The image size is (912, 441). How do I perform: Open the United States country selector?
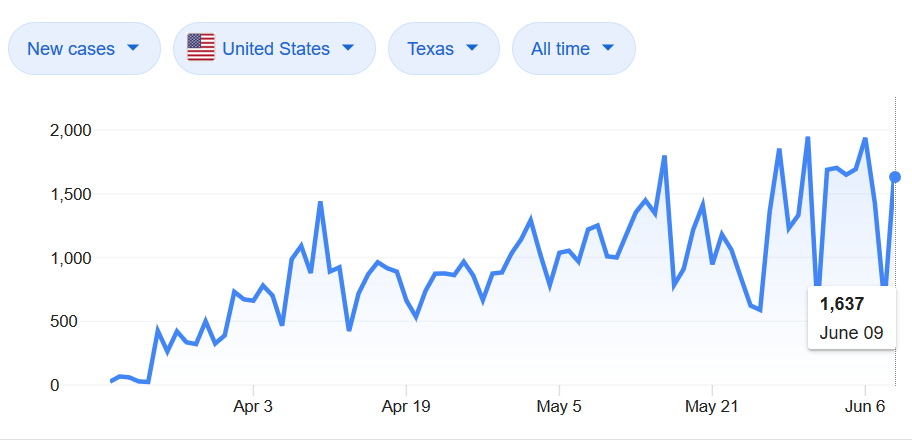click(x=274, y=48)
